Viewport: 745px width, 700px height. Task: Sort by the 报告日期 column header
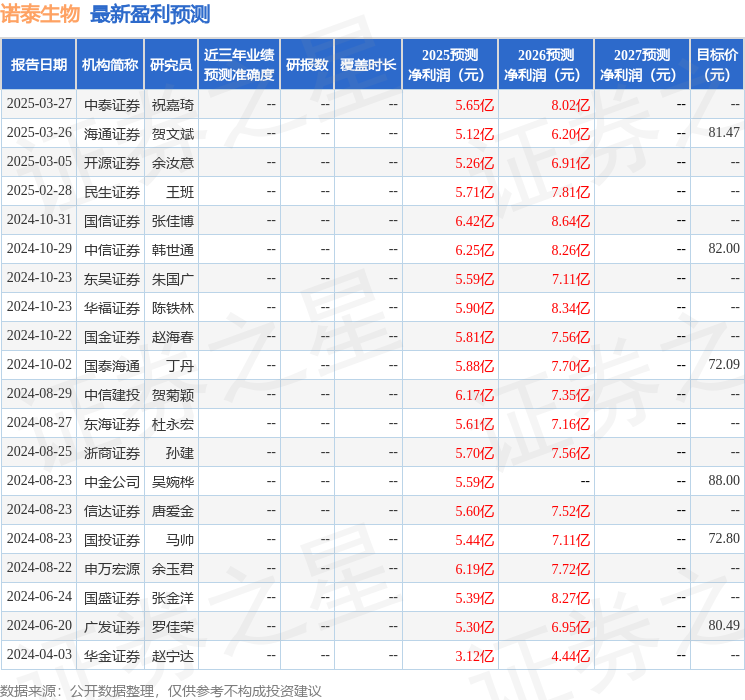pyautogui.click(x=38, y=65)
